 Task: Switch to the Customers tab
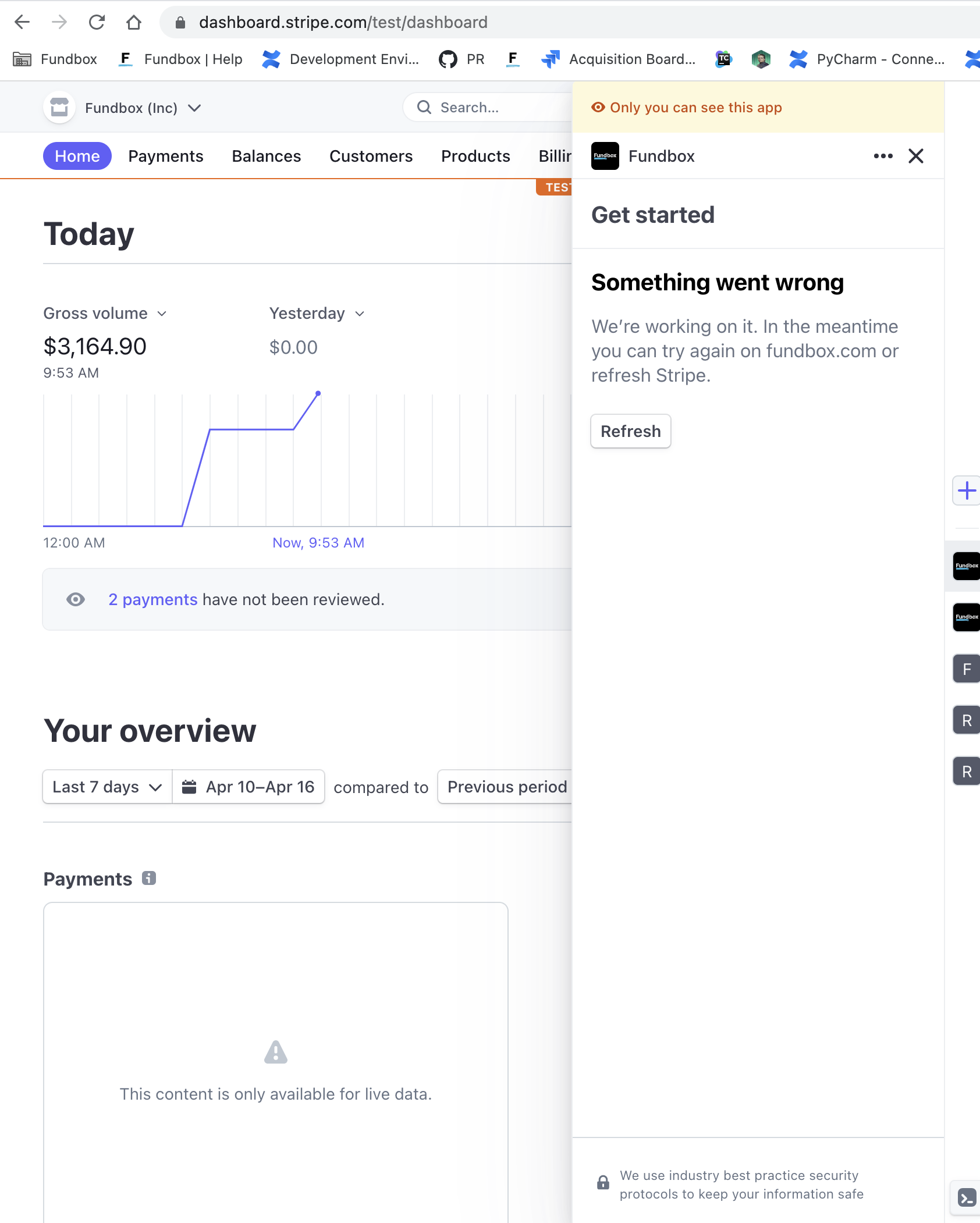pyautogui.click(x=371, y=156)
